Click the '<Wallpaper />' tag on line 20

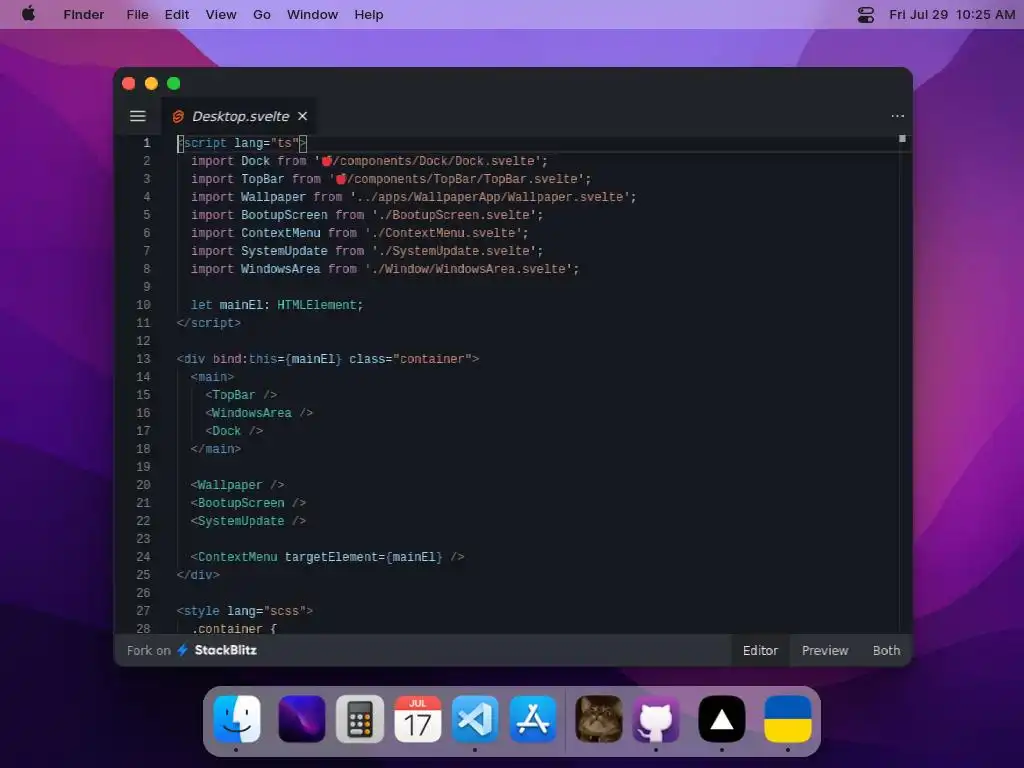237,485
